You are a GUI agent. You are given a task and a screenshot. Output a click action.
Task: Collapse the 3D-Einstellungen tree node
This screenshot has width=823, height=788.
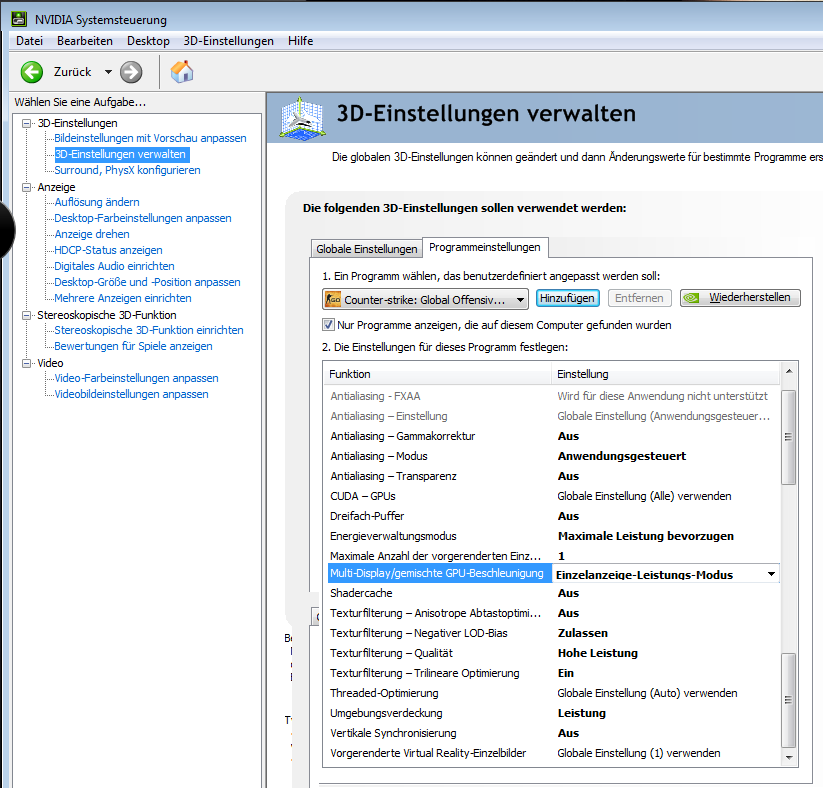click(x=27, y=123)
